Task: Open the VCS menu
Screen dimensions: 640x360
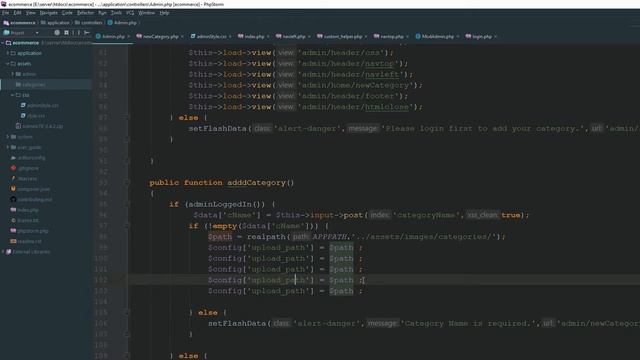Action: pyautogui.click(x=130, y=13)
